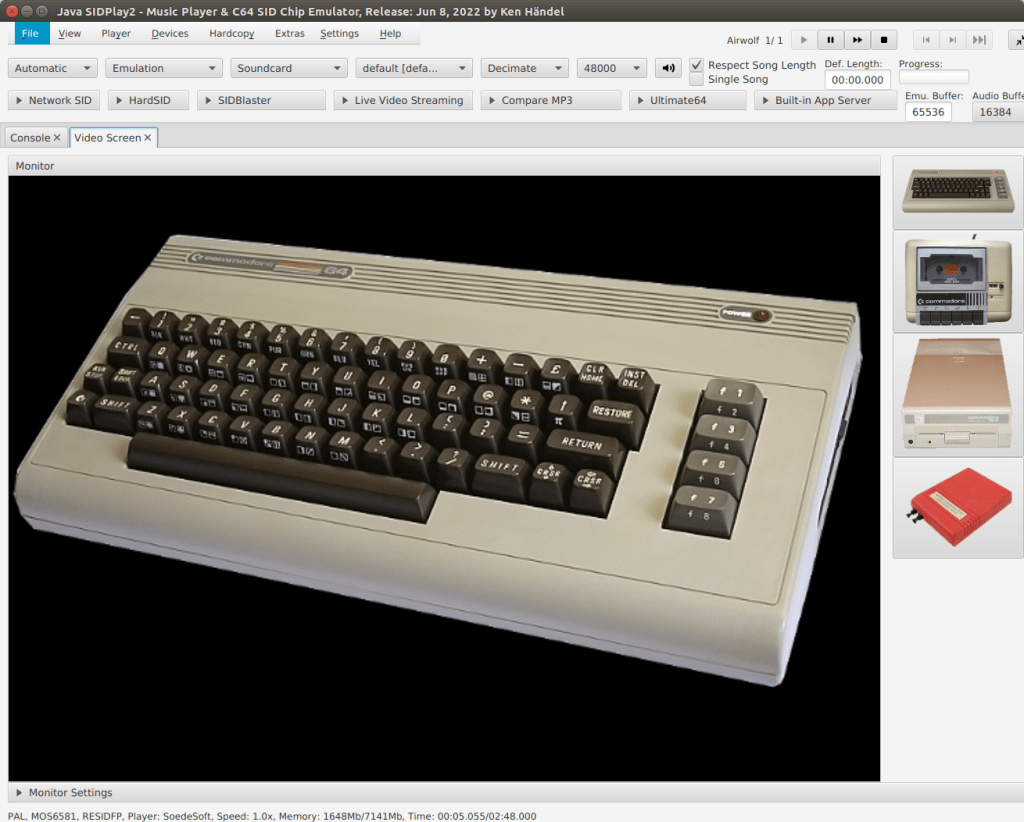1024x822 pixels.
Task: Open the Devices menu
Action: (170, 33)
